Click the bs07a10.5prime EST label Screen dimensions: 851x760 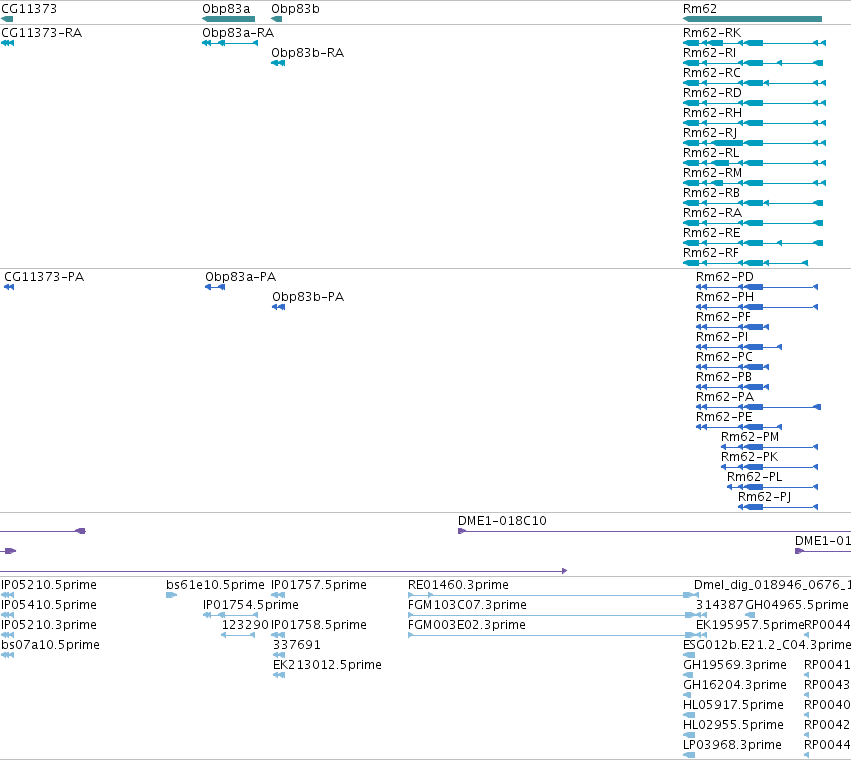pyautogui.click(x=50, y=645)
